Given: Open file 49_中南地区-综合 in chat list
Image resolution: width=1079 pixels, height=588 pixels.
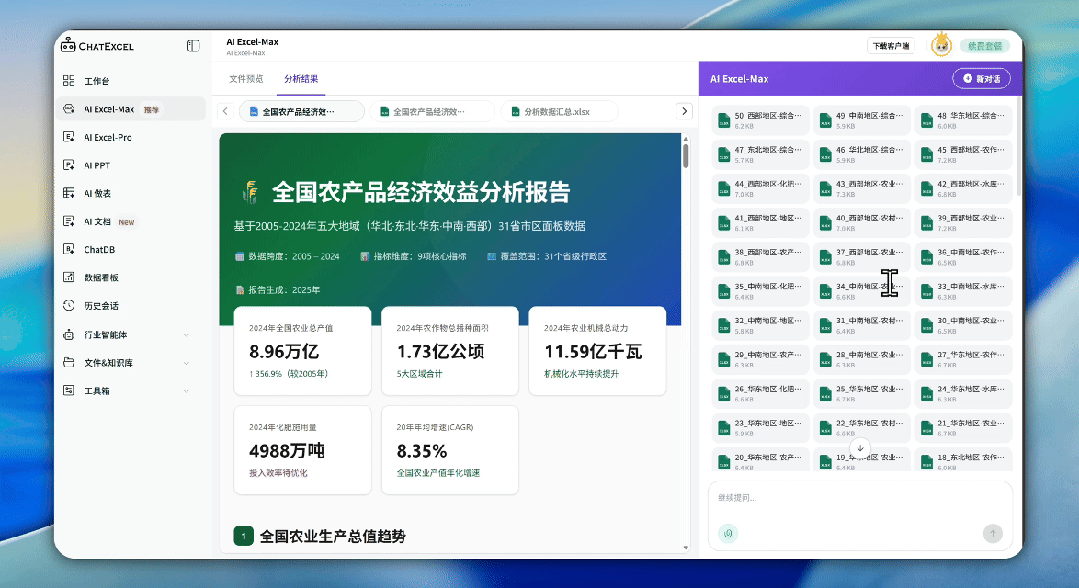Looking at the screenshot, I should click(862, 120).
